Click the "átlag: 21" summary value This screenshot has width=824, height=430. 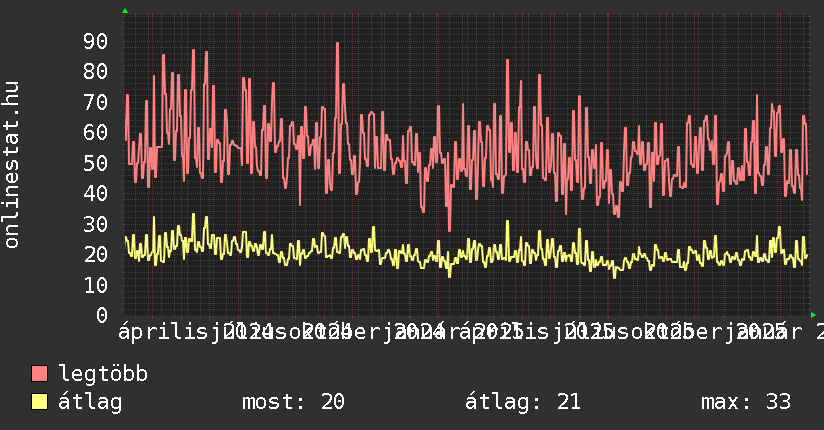(x=522, y=402)
